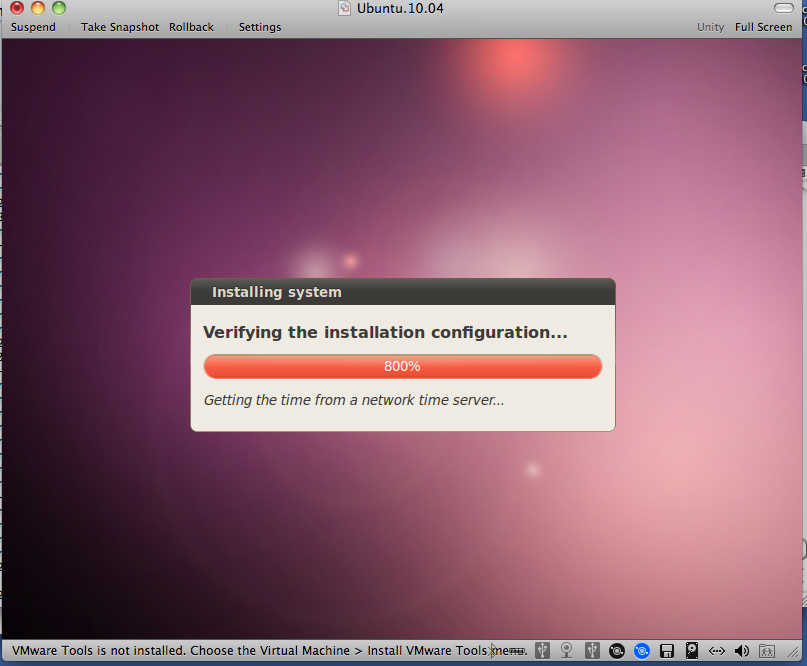Enter Full Screen mode
Screen dimensions: 807x666
[x=763, y=27]
